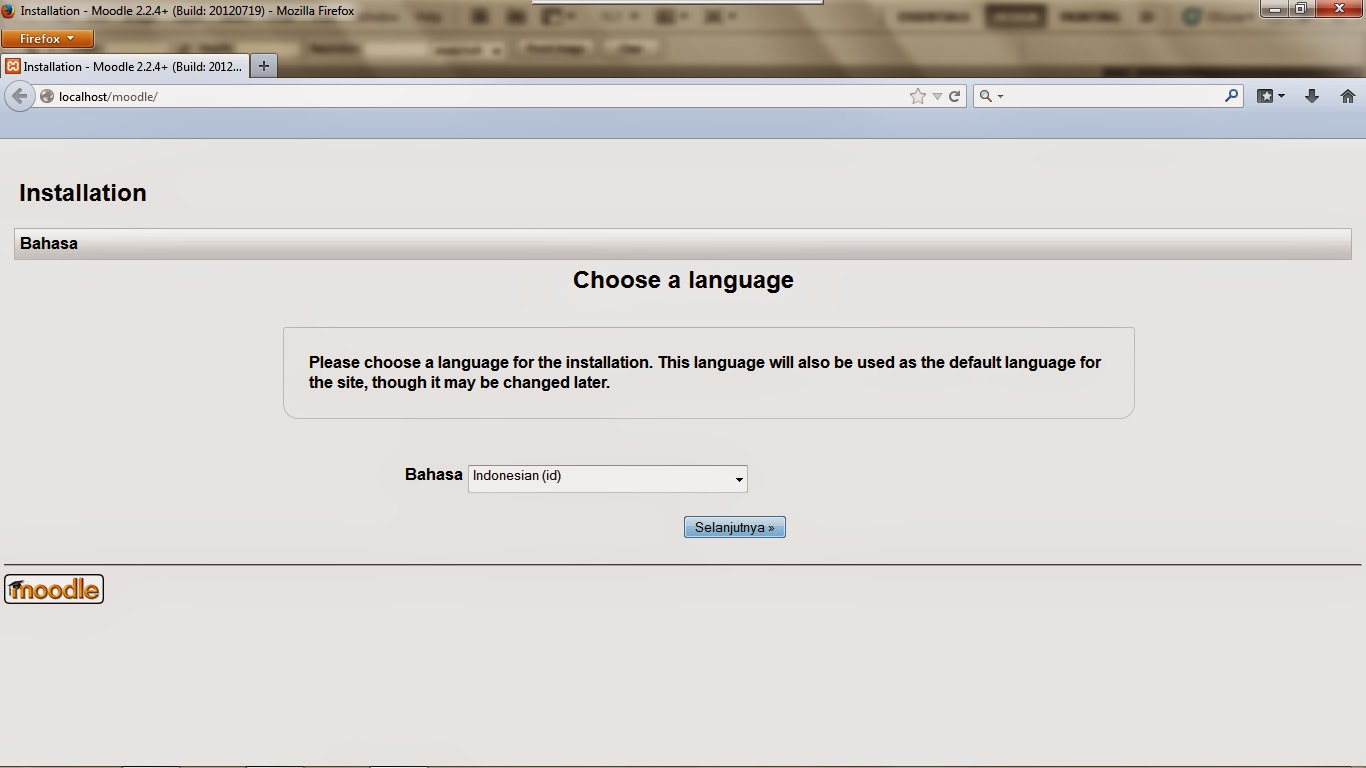Click the Moodle logo link
The width and height of the screenshot is (1366, 768).
[x=54, y=589]
